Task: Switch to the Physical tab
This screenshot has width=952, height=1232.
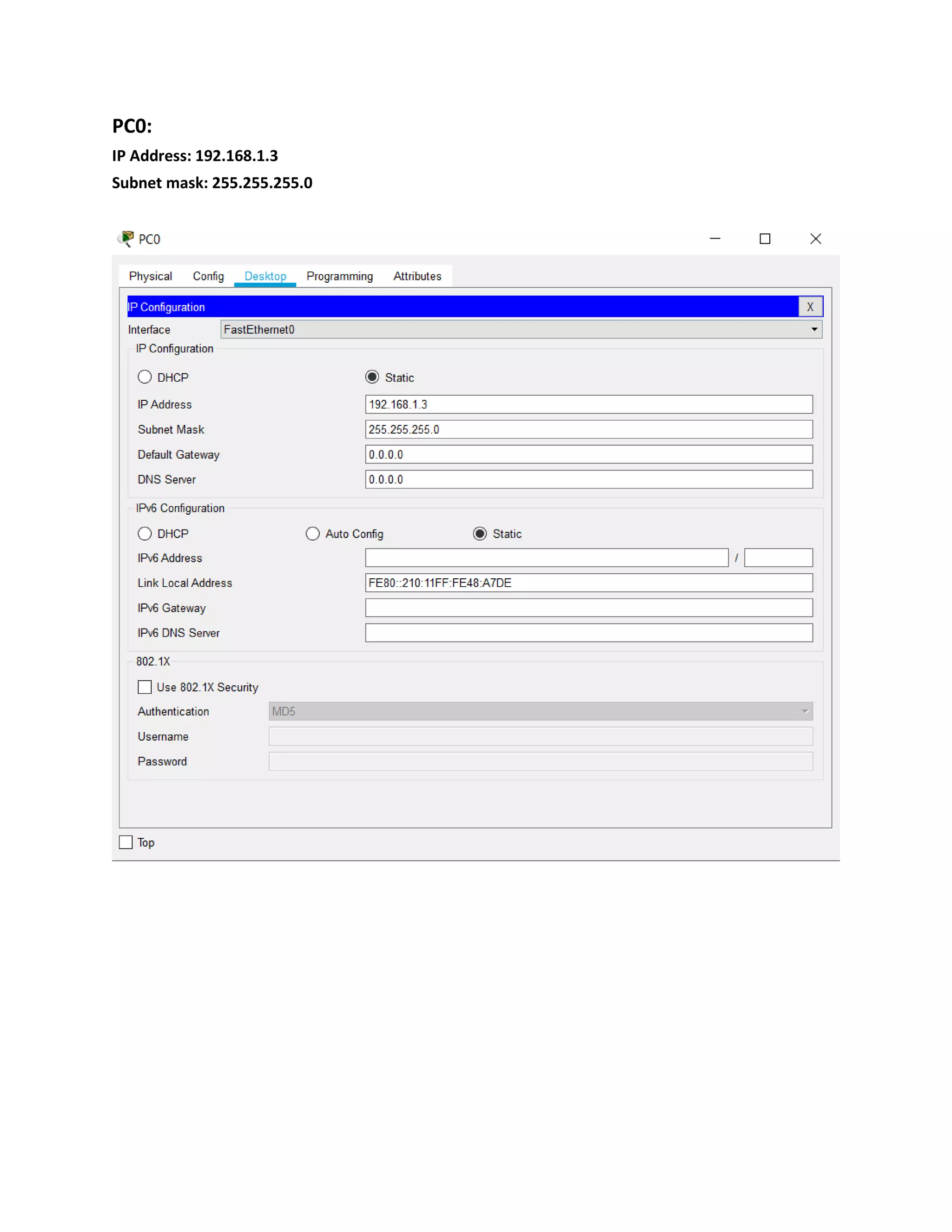Action: coord(151,277)
